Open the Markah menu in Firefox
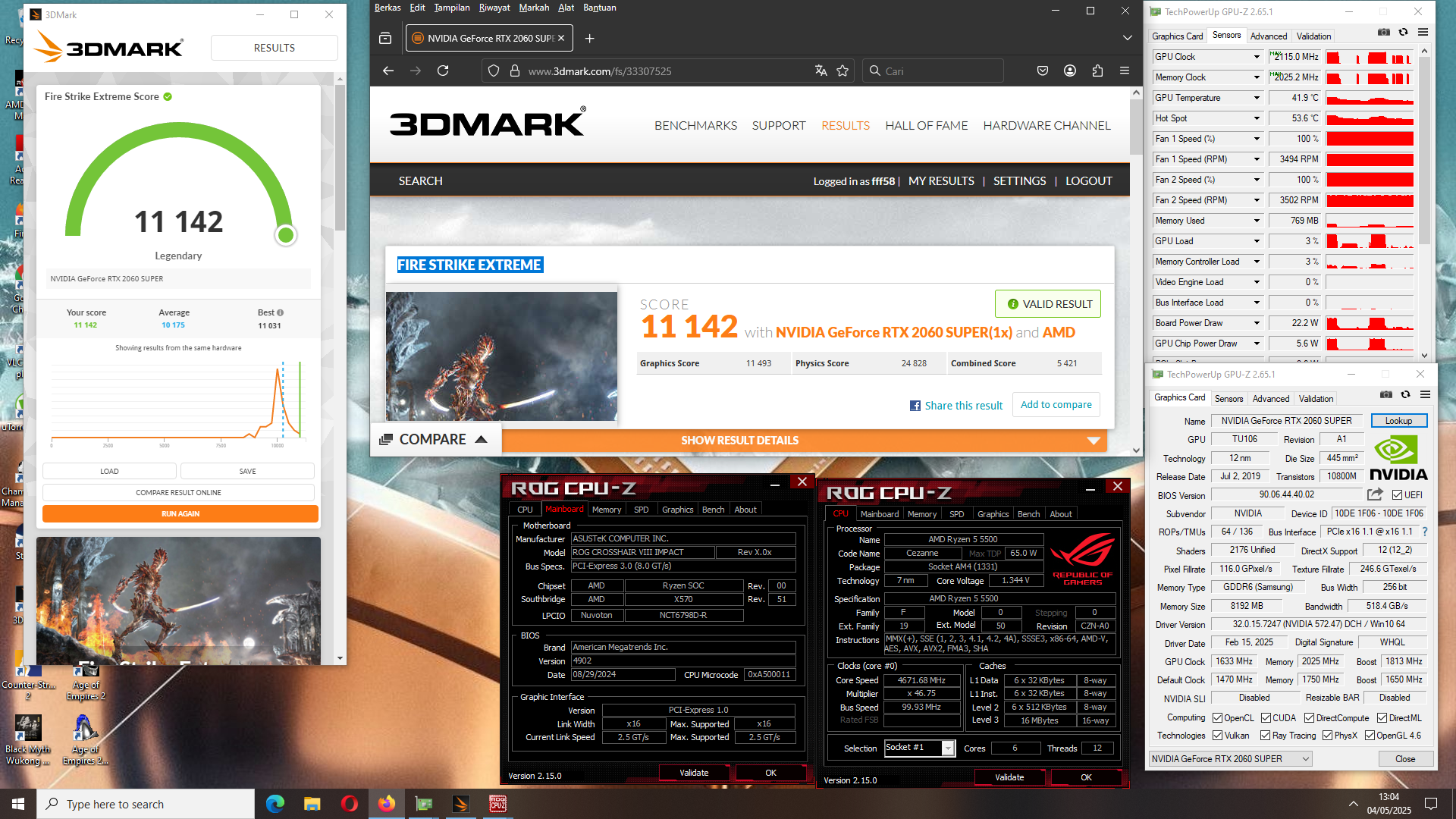 534,8
